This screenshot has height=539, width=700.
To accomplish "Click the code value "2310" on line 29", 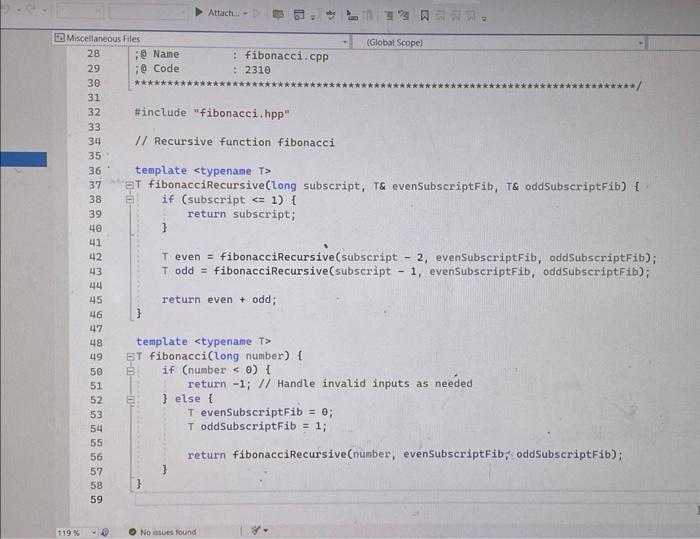I will pyautogui.click(x=258, y=70).
